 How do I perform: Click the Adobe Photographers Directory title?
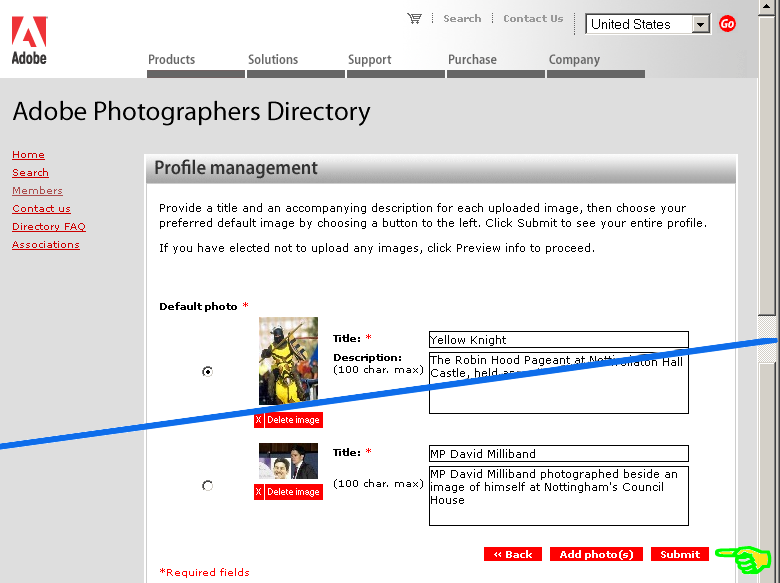click(192, 111)
